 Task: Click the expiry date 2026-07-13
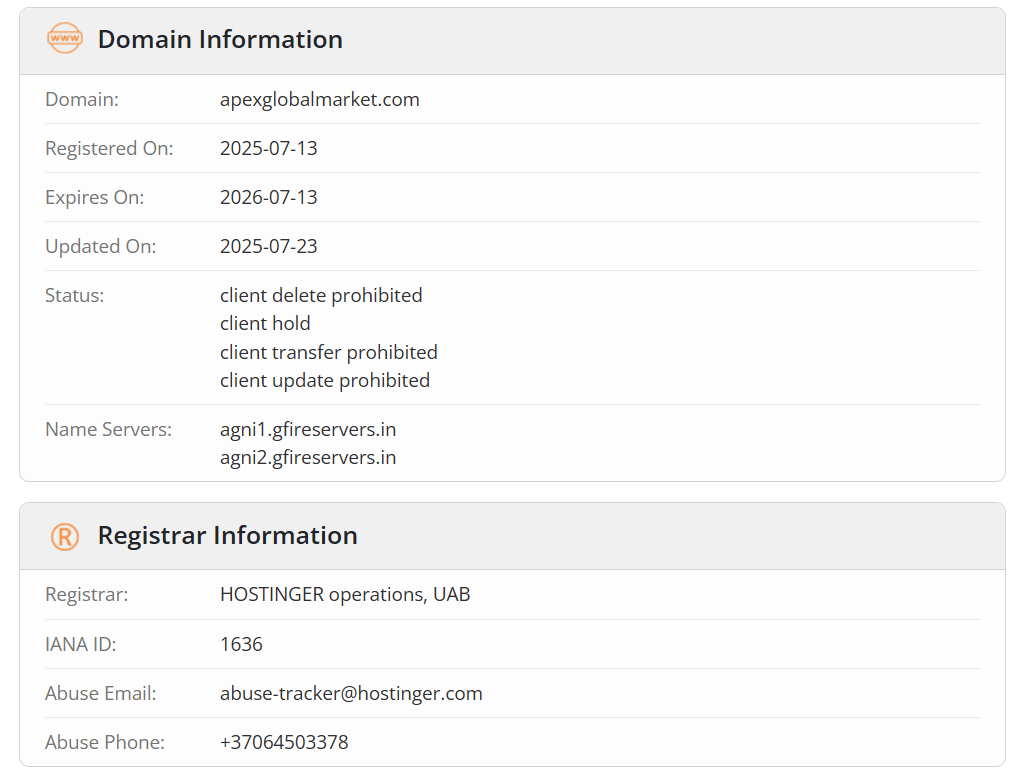coord(269,197)
